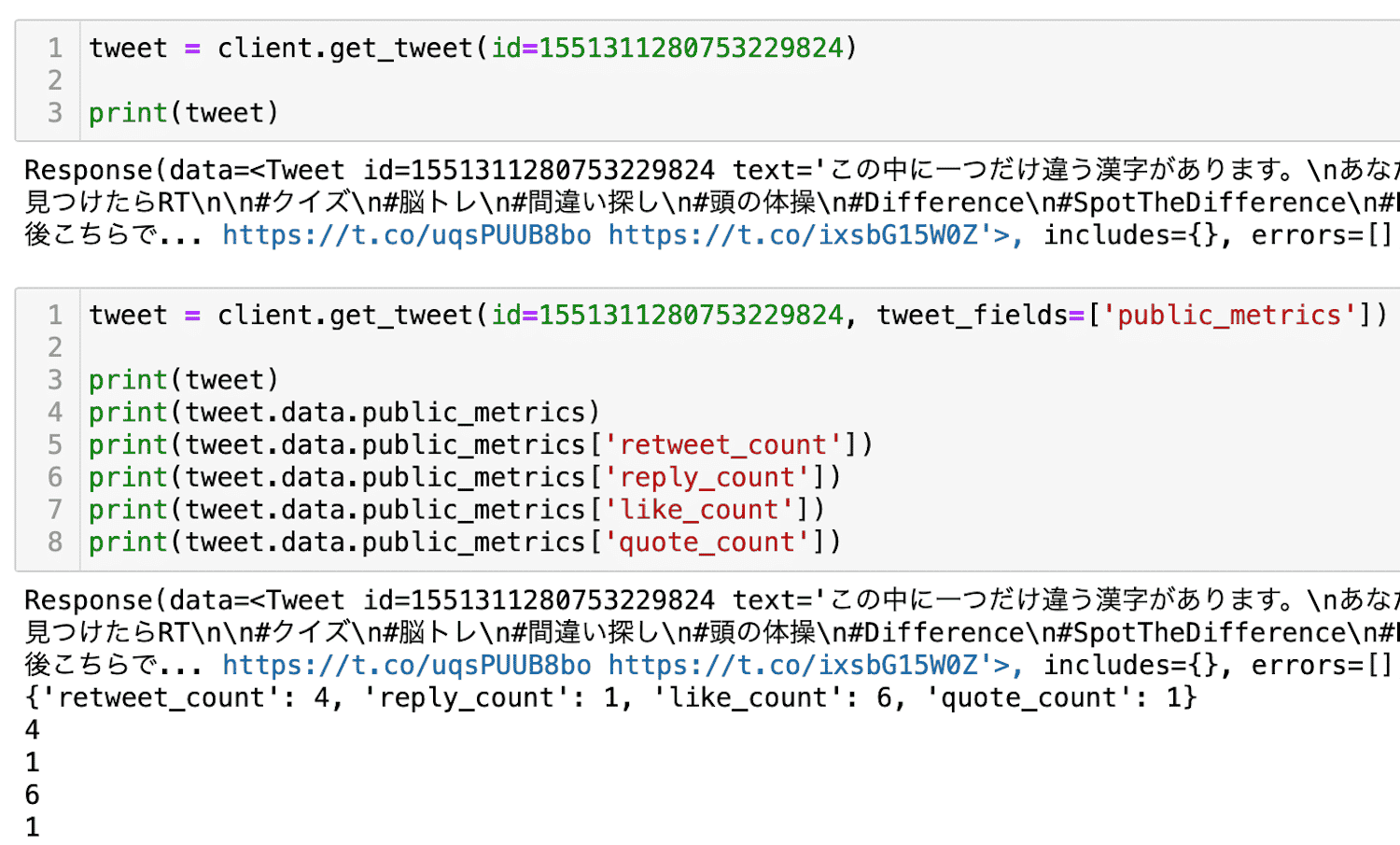Click line number 3 in first cell gutter
Viewport: 1400px width, 845px height.
pyautogui.click(x=55, y=113)
